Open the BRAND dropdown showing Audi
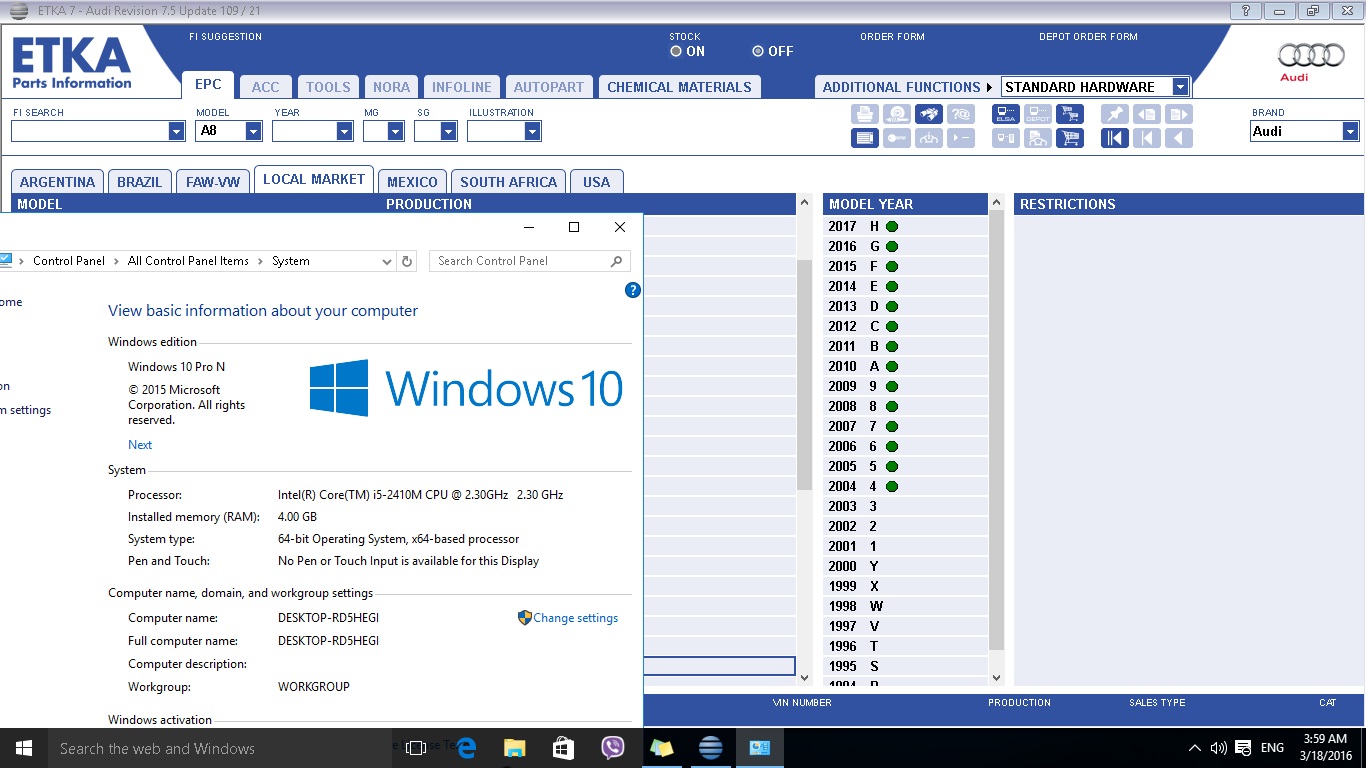1366x768 pixels. [1350, 131]
